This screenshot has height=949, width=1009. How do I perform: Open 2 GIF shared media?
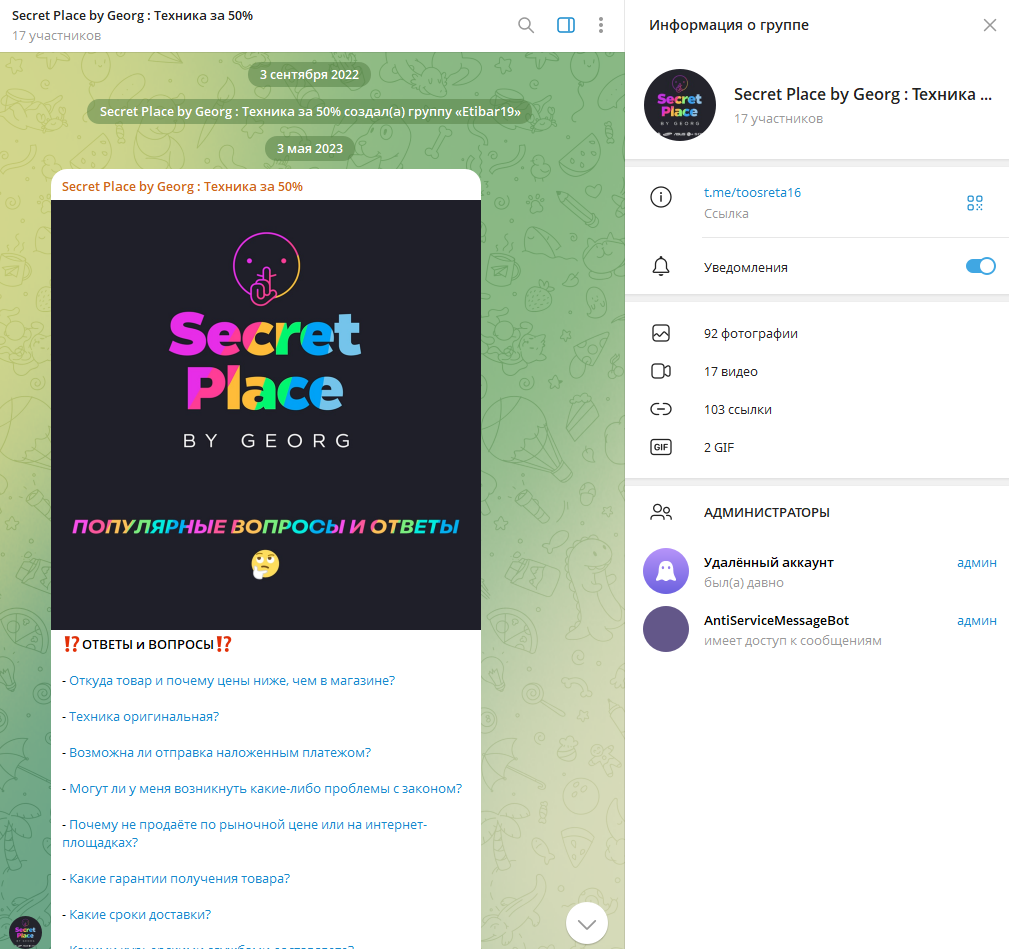pos(817,447)
